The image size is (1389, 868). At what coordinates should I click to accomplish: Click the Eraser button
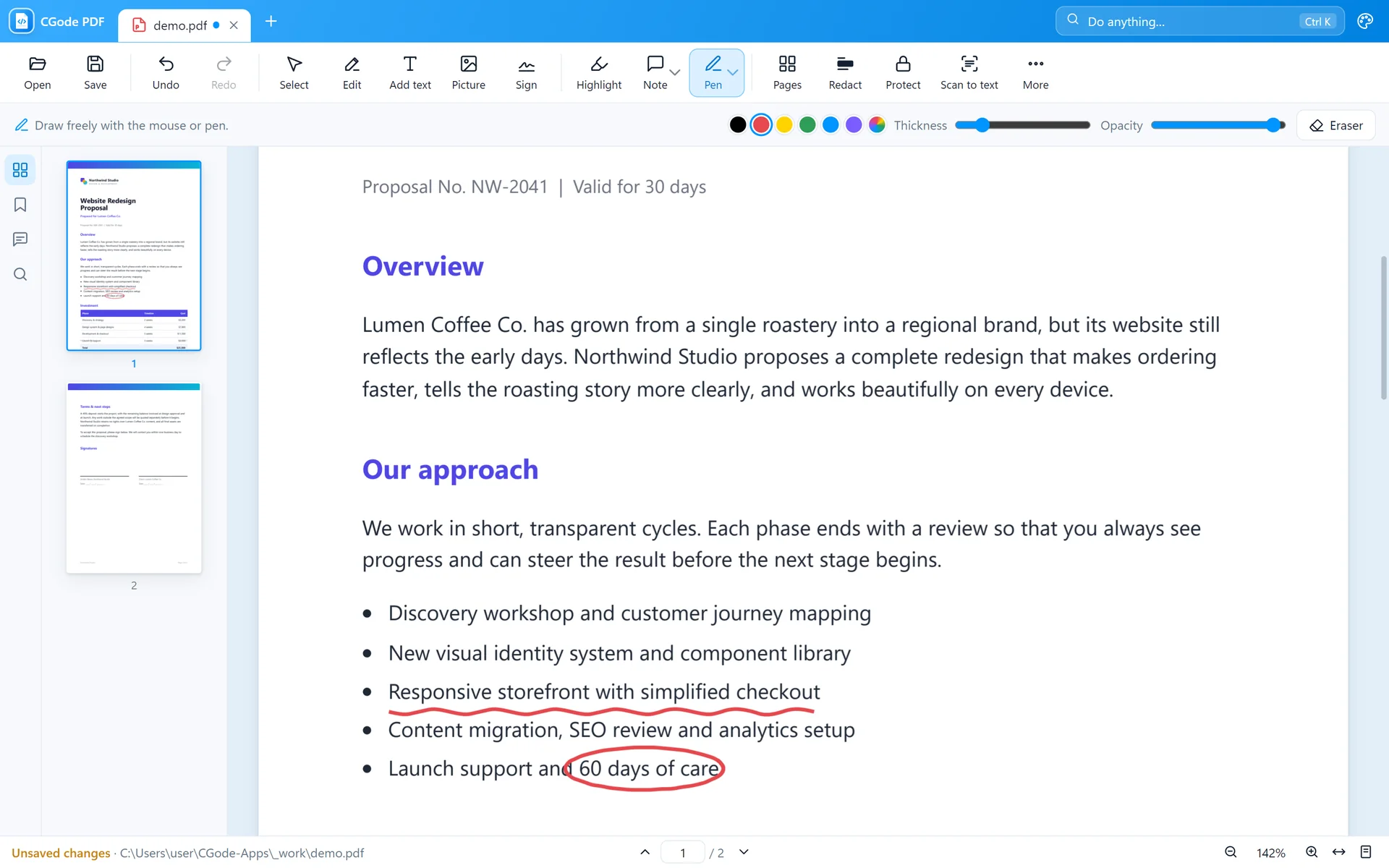[1335, 125]
